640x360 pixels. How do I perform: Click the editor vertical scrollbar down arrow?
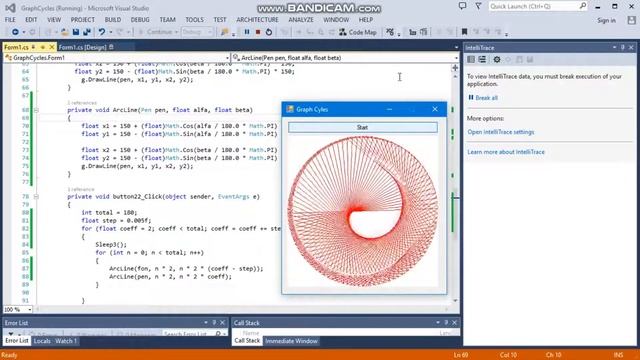coord(455,301)
